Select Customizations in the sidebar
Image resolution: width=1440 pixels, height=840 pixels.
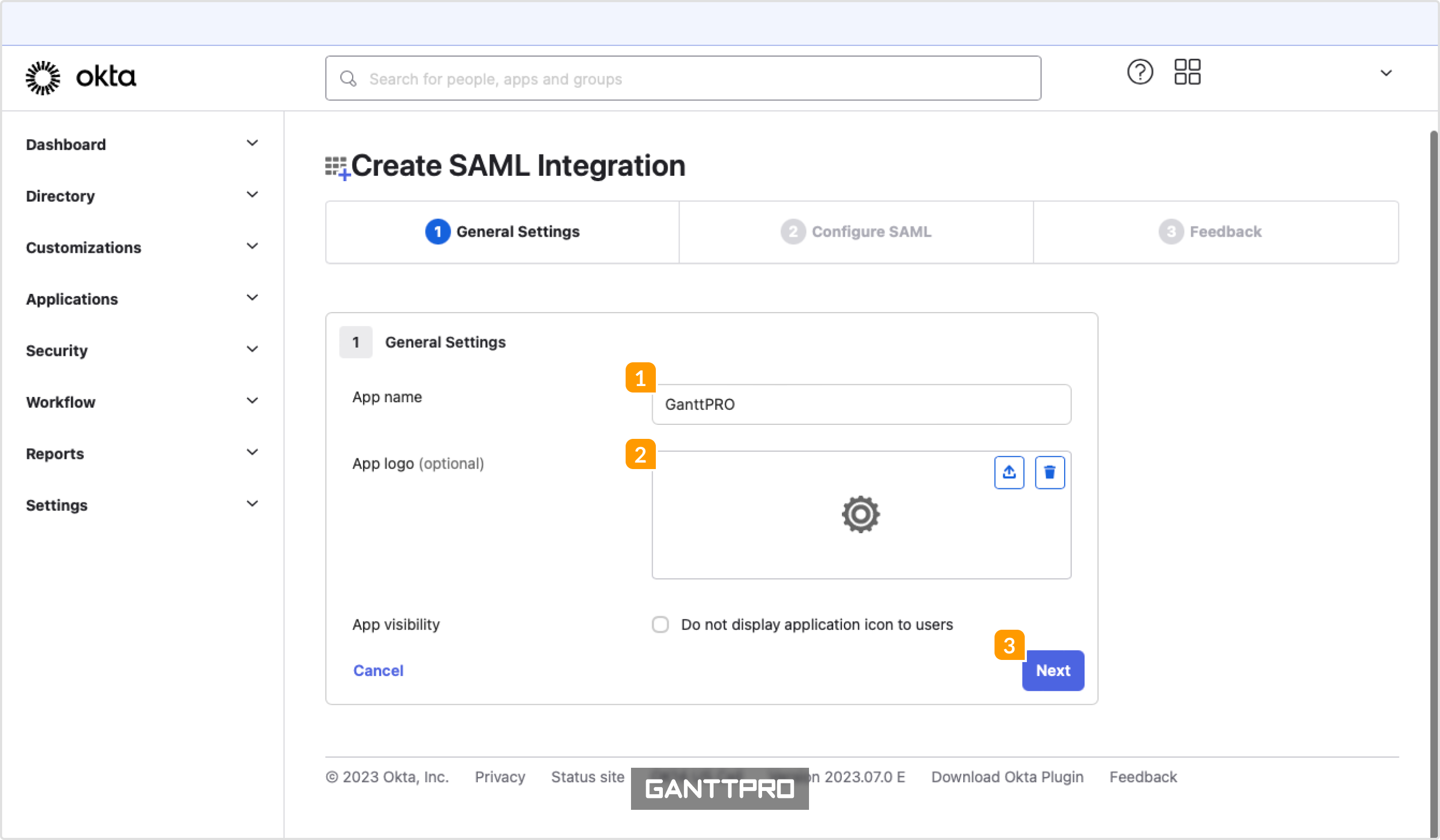pyautogui.click(x=84, y=247)
